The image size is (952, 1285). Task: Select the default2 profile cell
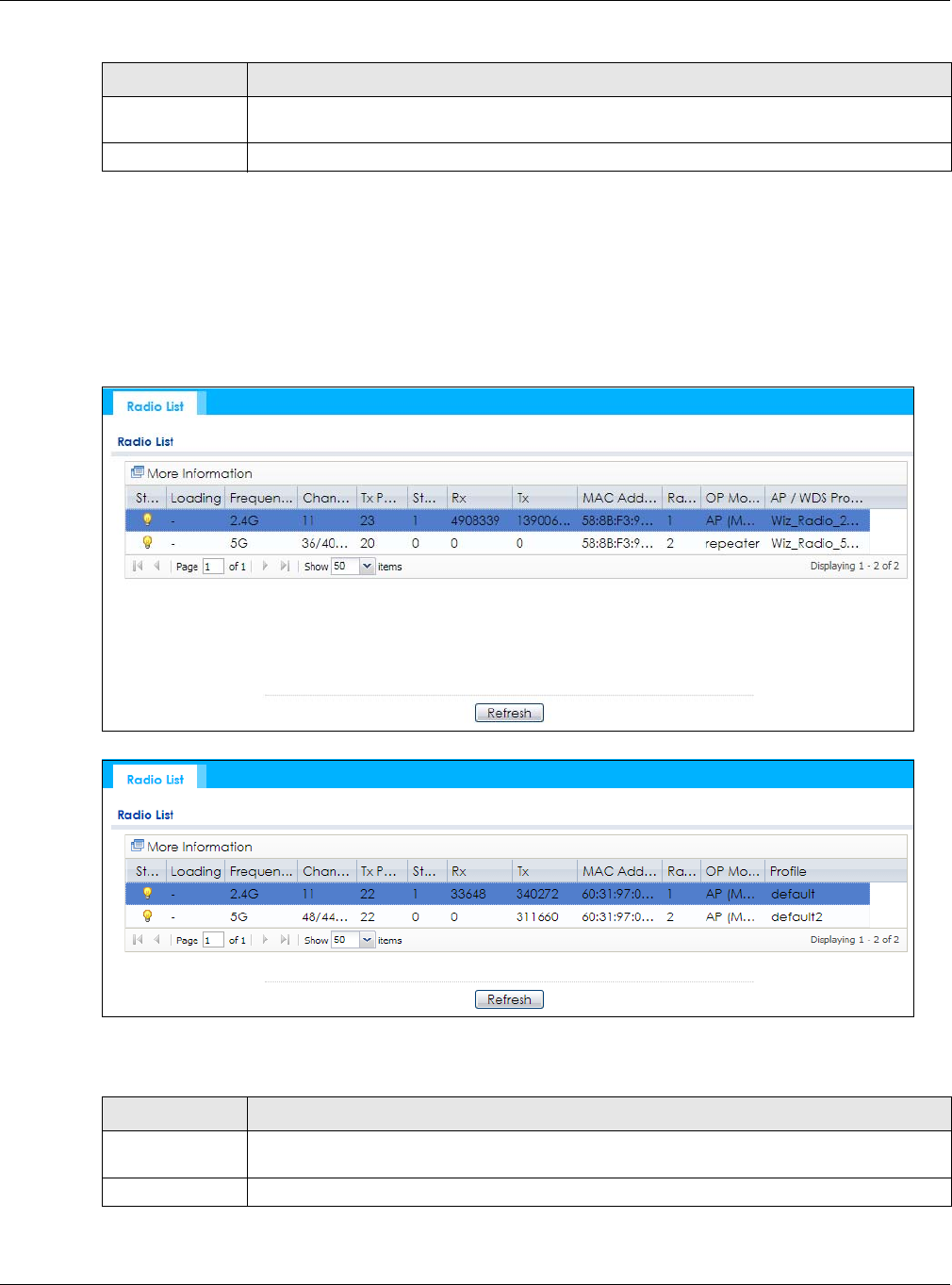796,916
